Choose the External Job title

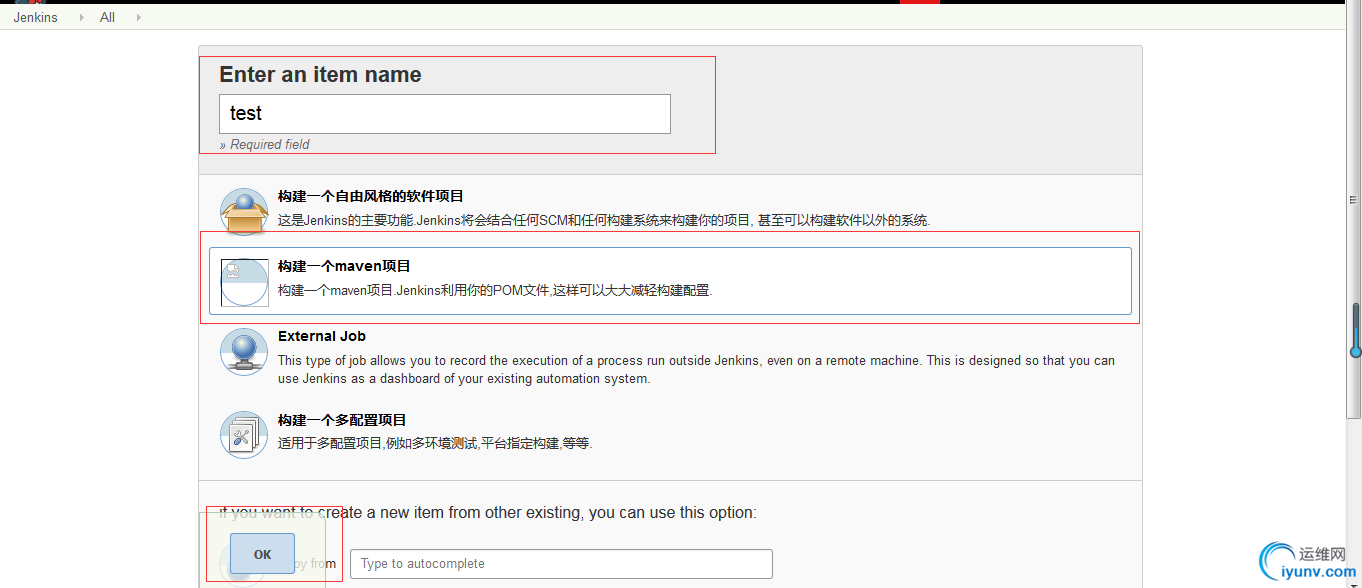tap(322, 337)
